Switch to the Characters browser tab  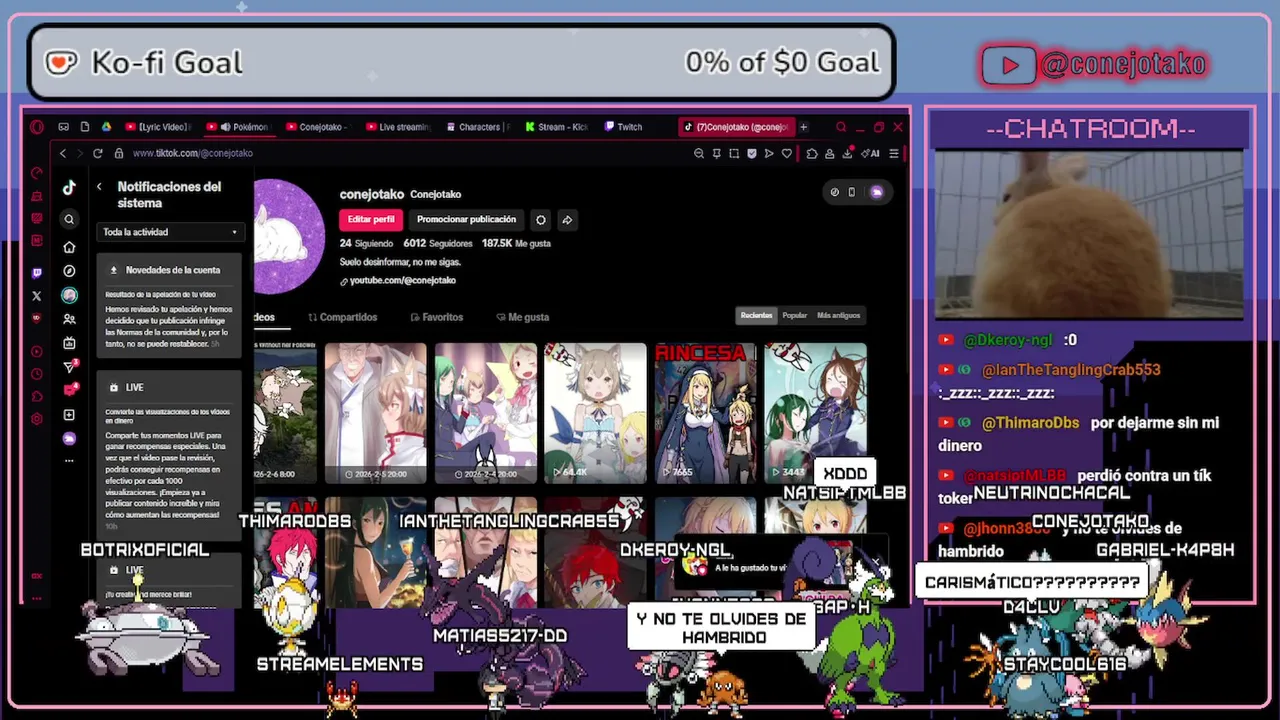[x=478, y=127]
